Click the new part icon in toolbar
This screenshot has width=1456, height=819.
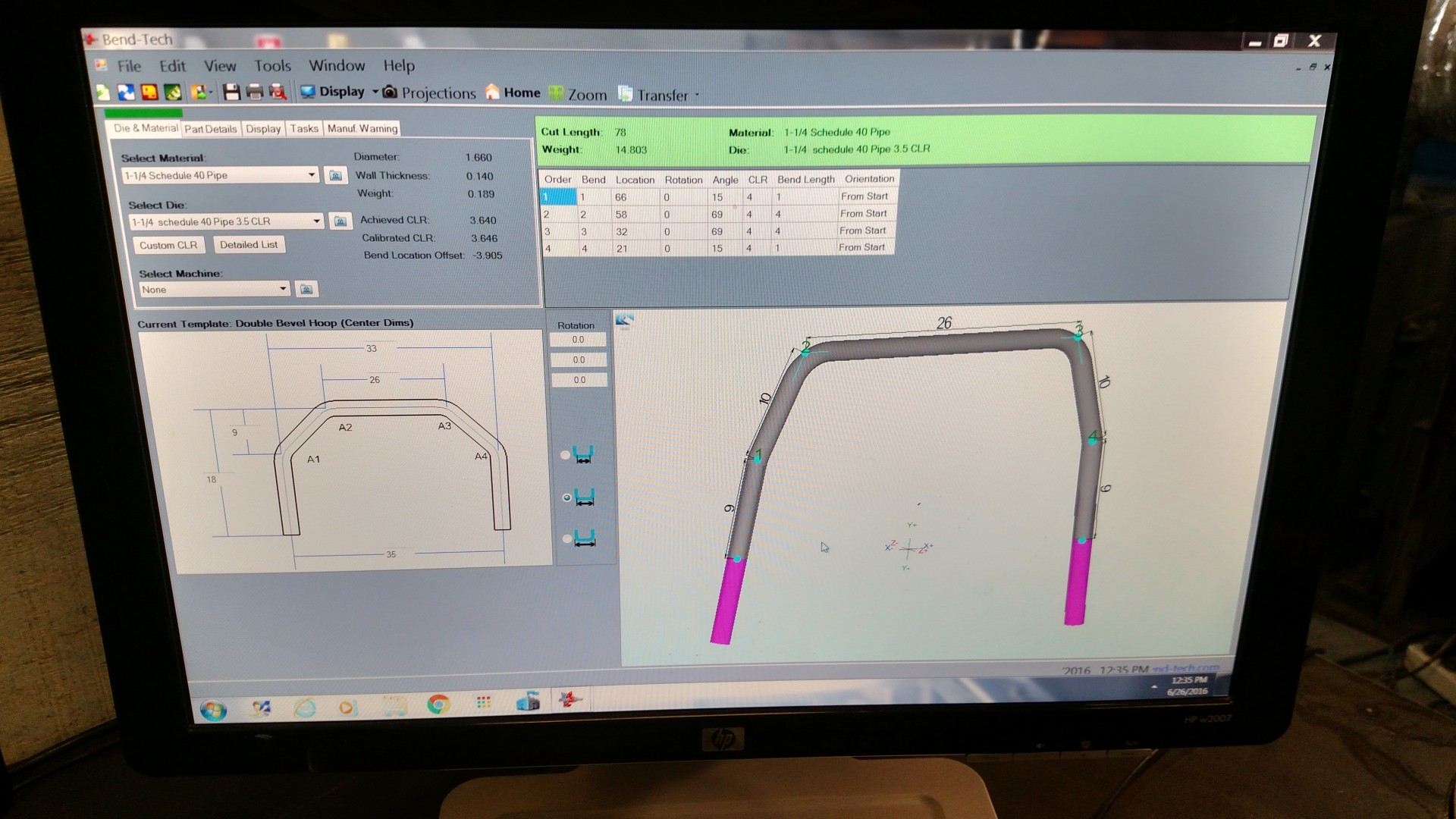click(103, 93)
